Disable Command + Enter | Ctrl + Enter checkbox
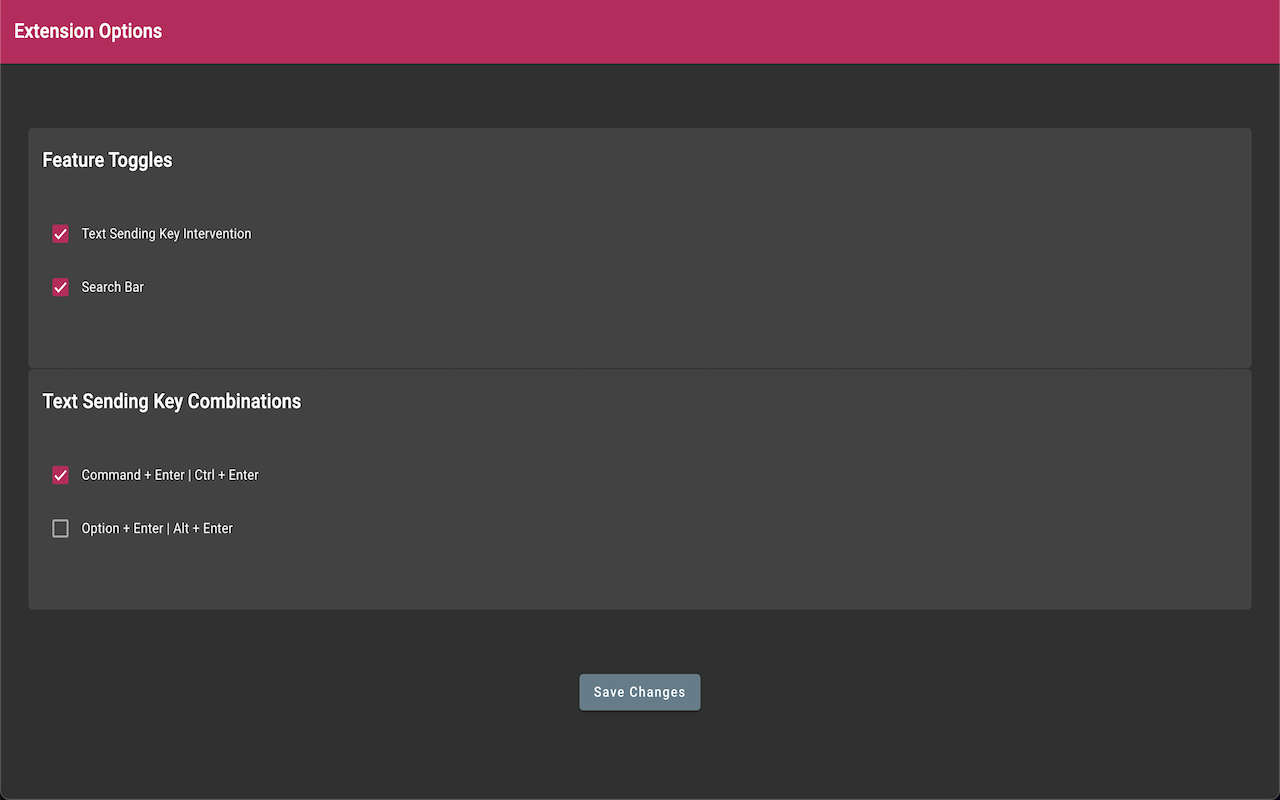 [60, 475]
